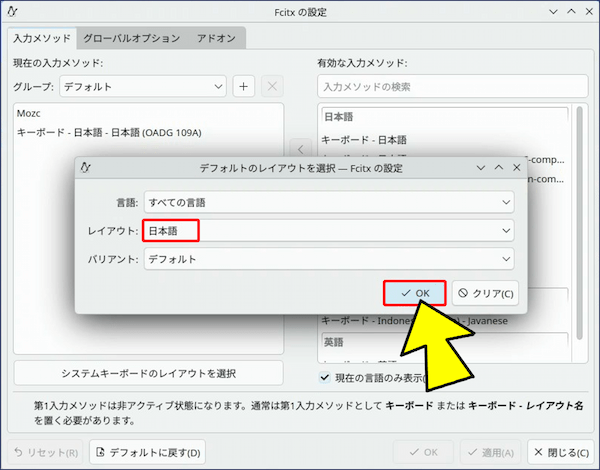
Task: Click the Fcitx icon in dialog title bar
Action: (87, 168)
